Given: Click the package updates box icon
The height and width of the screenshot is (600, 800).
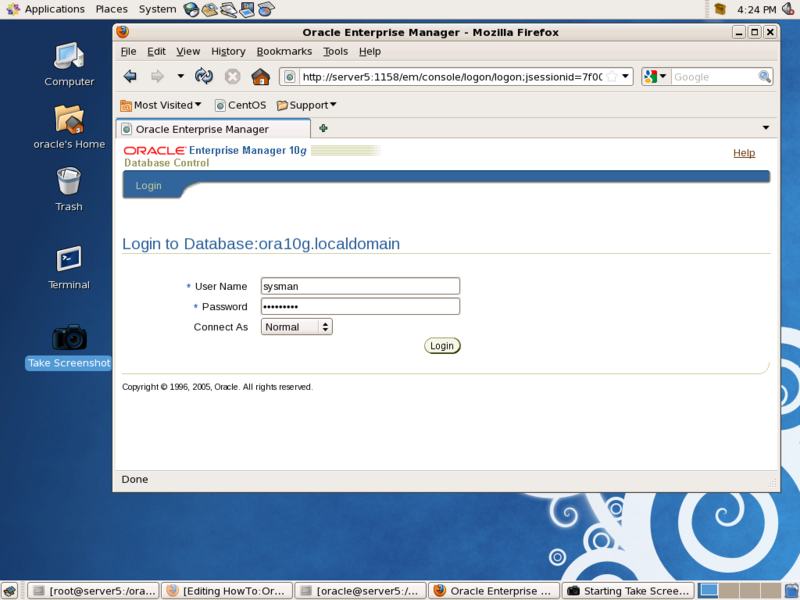Looking at the screenshot, I should tap(720, 9).
